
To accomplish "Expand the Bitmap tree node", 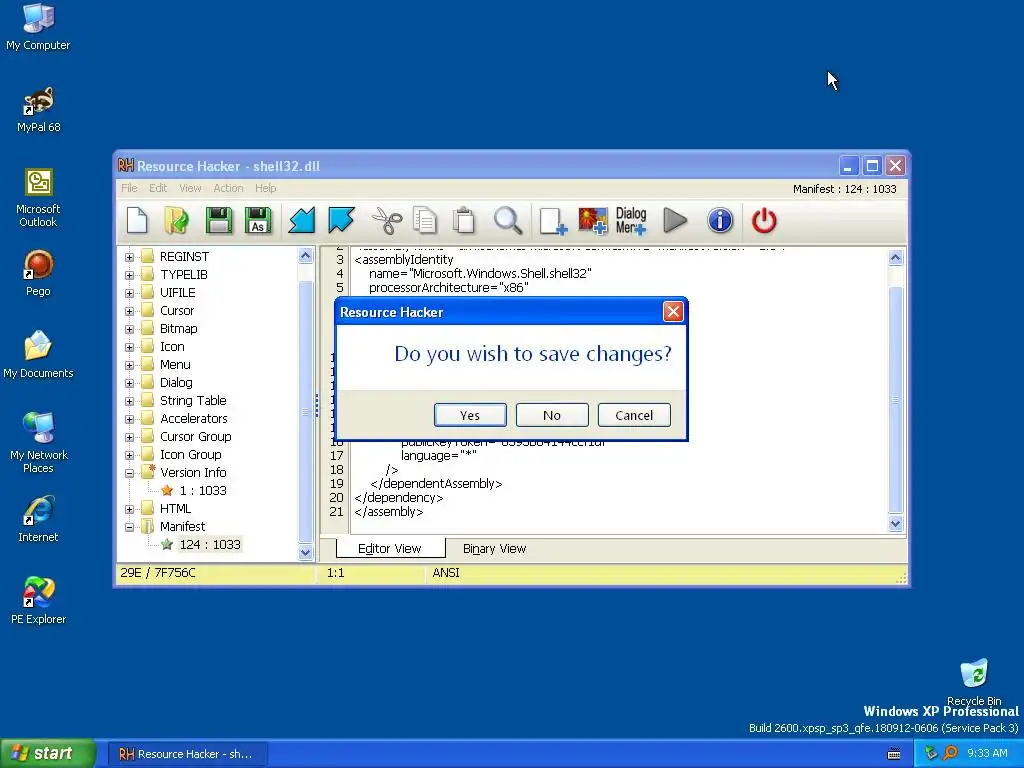I will point(129,329).
